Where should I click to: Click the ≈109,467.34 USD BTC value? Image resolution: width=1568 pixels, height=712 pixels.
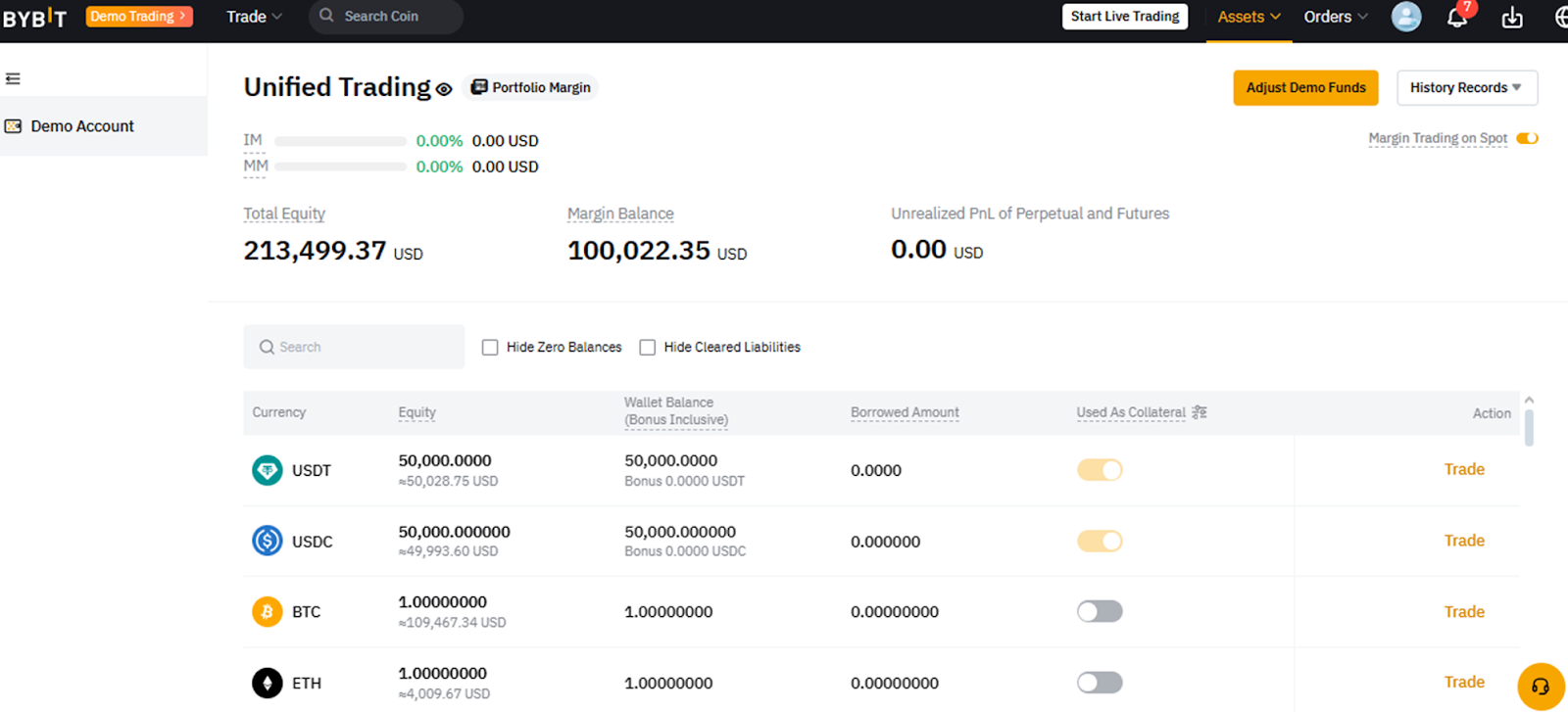pyautogui.click(x=452, y=623)
